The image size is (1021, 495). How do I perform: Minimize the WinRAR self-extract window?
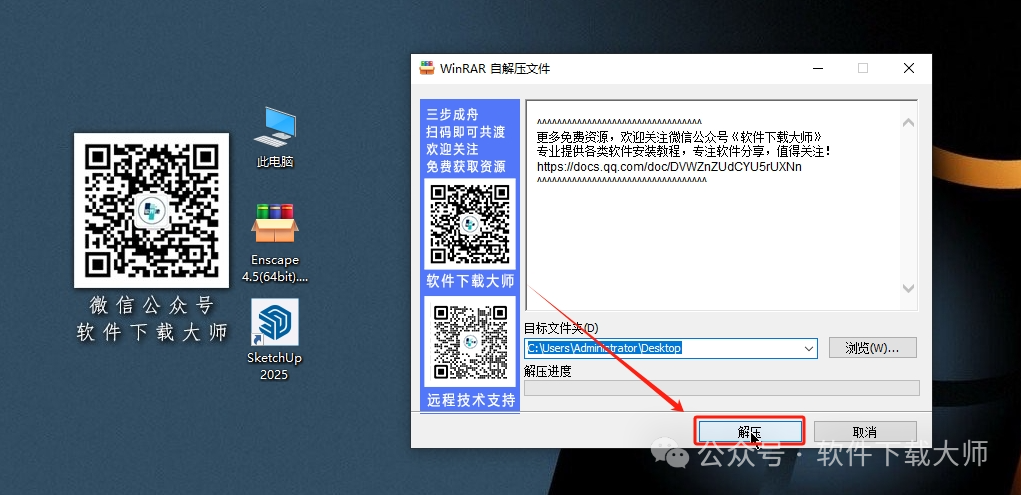[818, 68]
